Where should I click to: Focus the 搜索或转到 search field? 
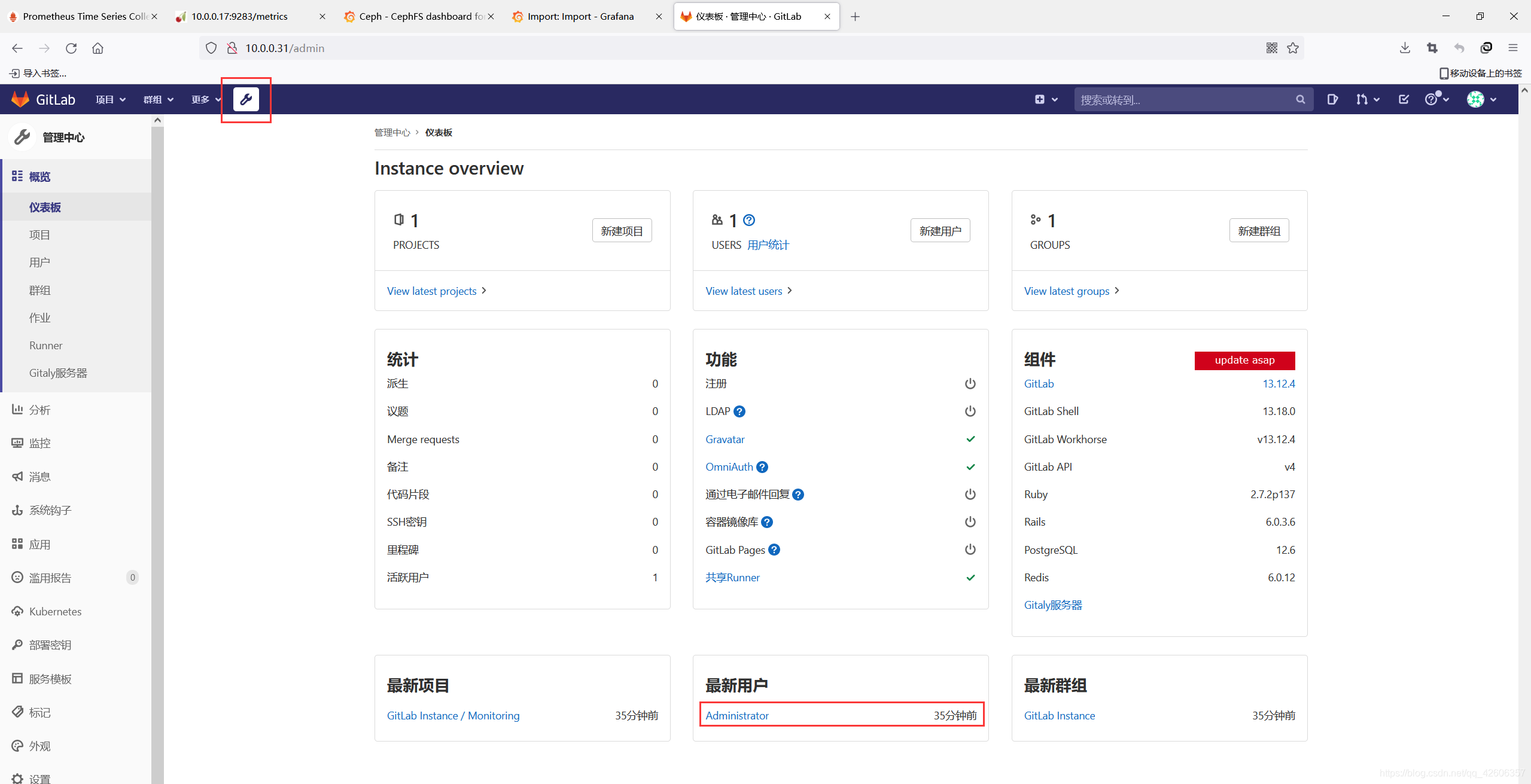click(1185, 99)
